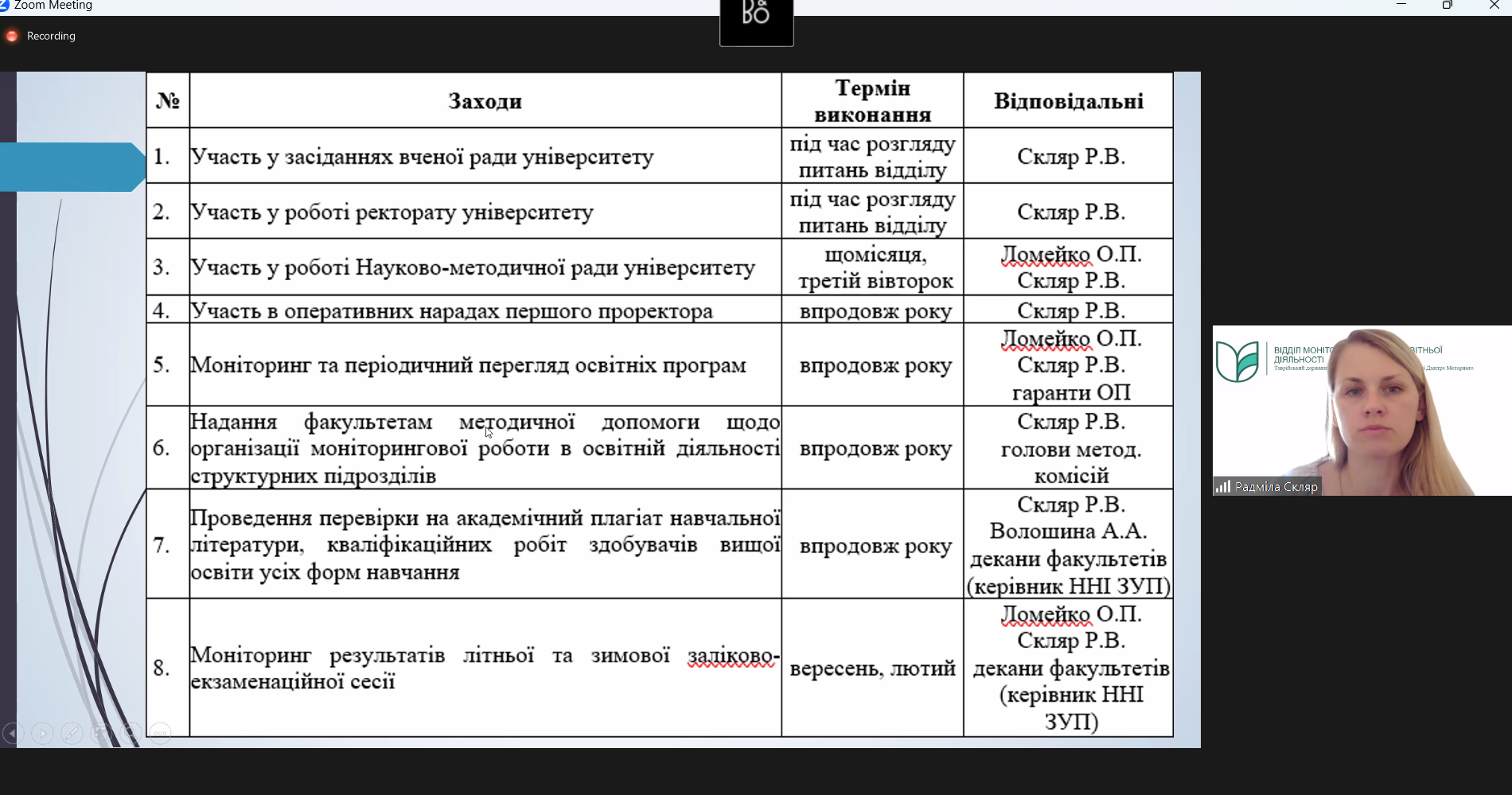Close the Zoom Meeting window

pos(1494,5)
